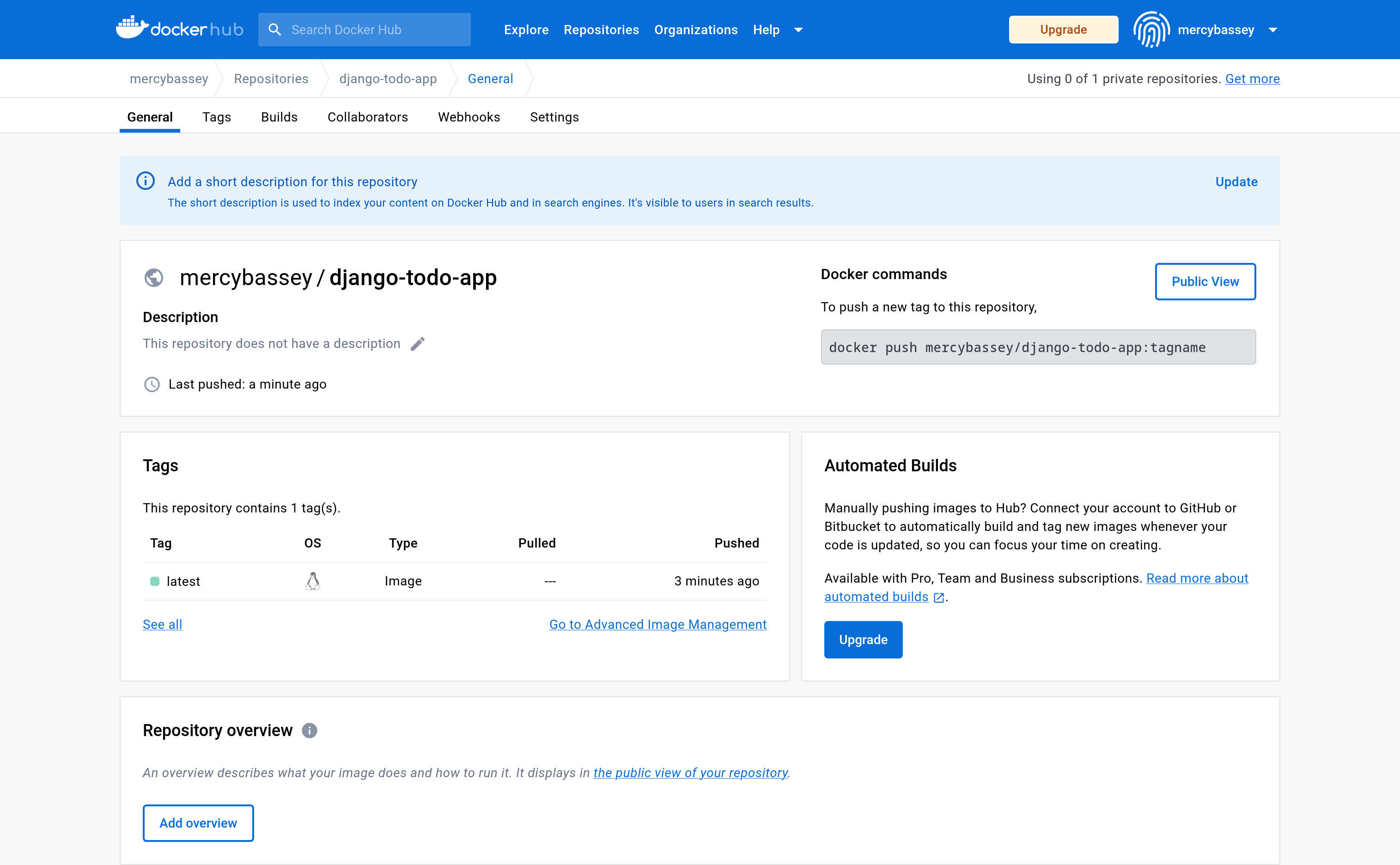Click the OS column header
1400x865 pixels.
click(313, 543)
